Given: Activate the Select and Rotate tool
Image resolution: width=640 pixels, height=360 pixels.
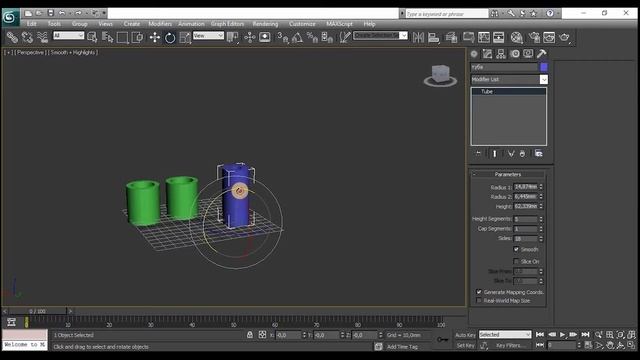Looking at the screenshot, I should pyautogui.click(x=170, y=38).
